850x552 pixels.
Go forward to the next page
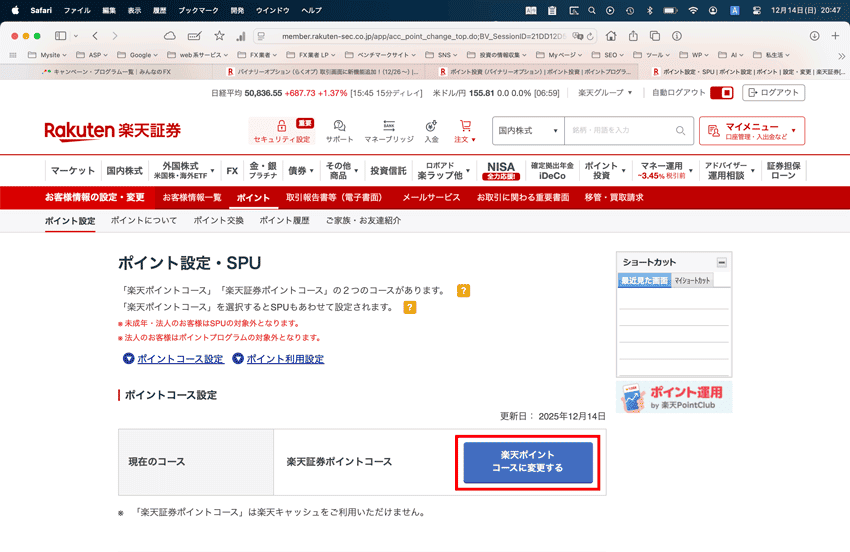click(x=114, y=36)
